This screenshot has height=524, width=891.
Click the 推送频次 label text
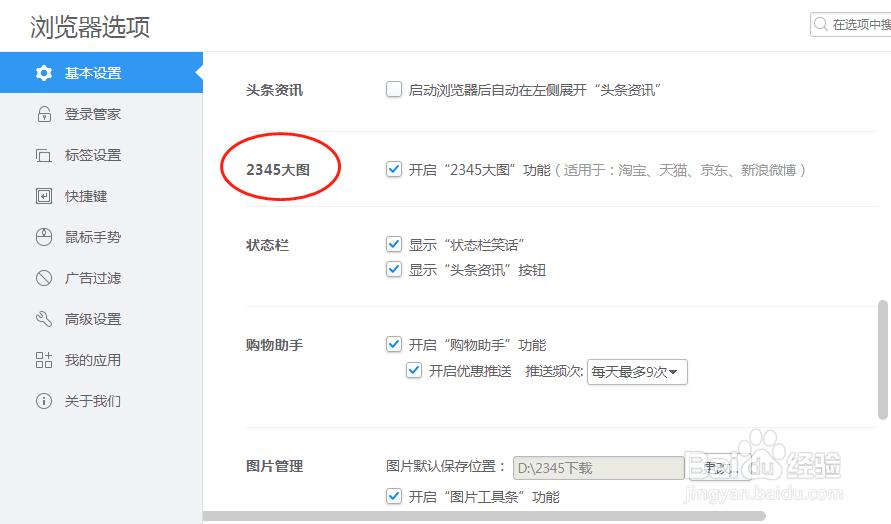click(x=554, y=372)
